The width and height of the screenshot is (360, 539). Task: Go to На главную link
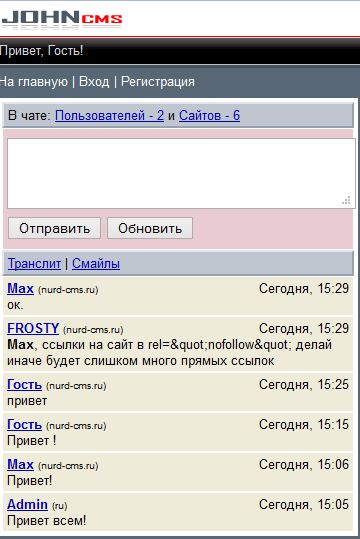[34, 82]
